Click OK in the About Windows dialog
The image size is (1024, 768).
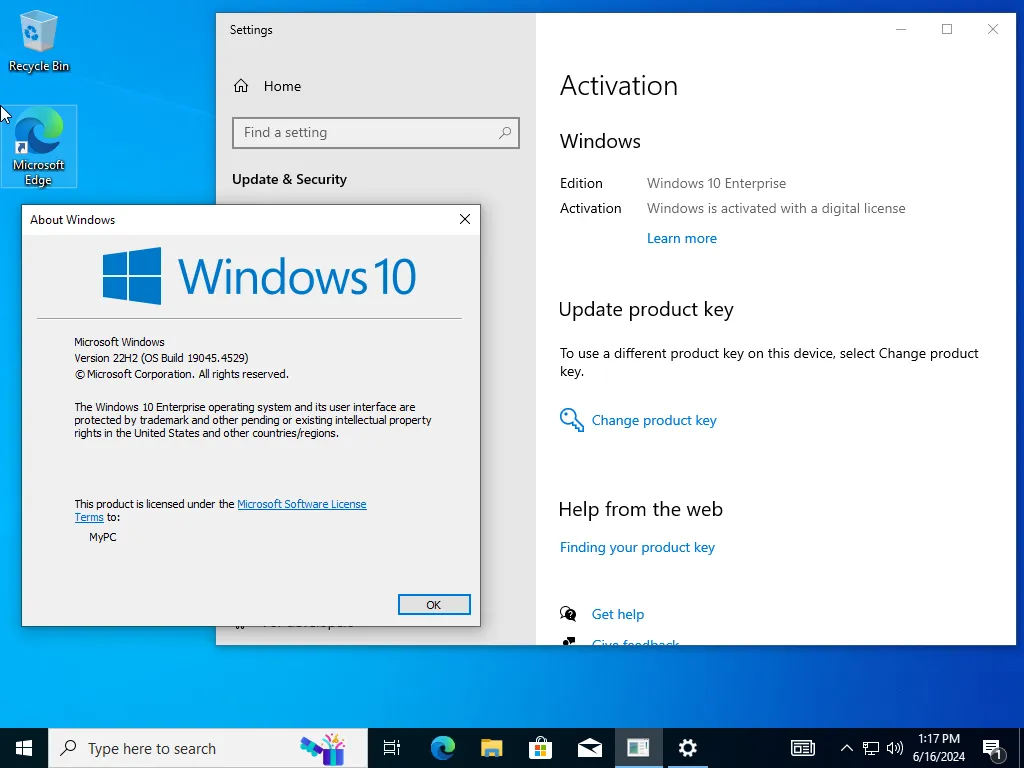pyautogui.click(x=434, y=605)
